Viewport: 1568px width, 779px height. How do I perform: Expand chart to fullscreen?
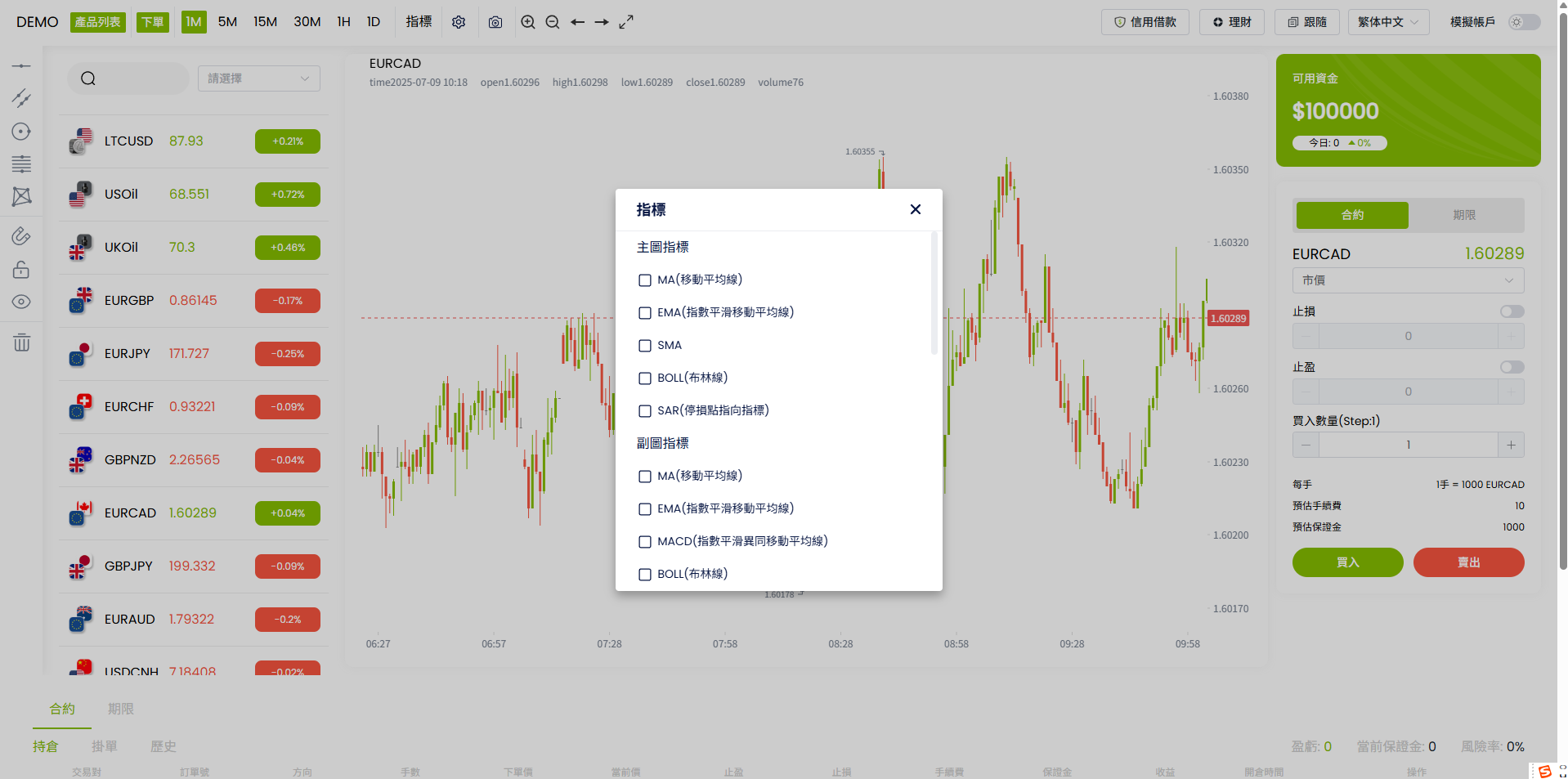point(626,22)
